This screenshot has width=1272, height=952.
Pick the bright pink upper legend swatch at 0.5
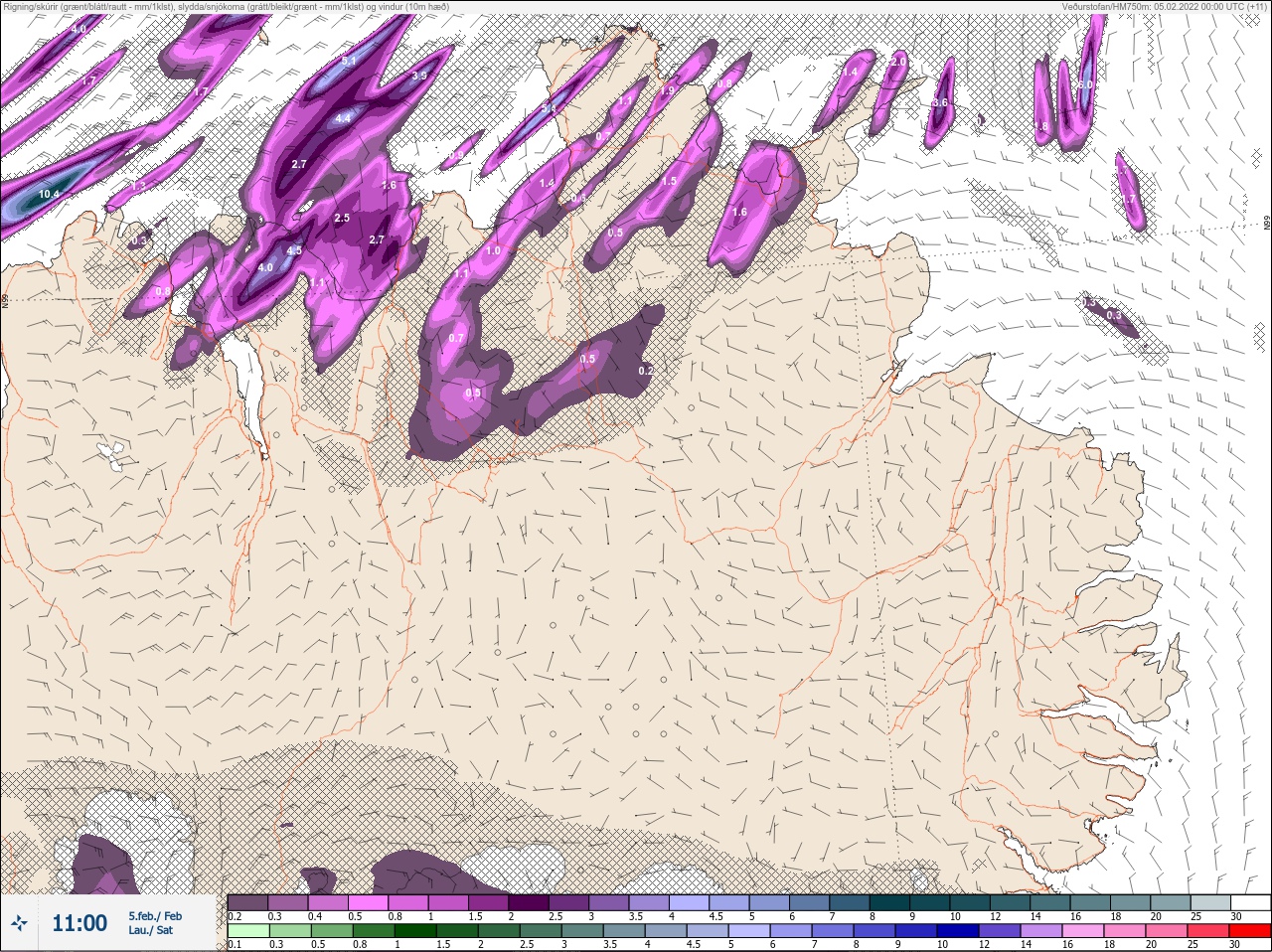point(368,902)
